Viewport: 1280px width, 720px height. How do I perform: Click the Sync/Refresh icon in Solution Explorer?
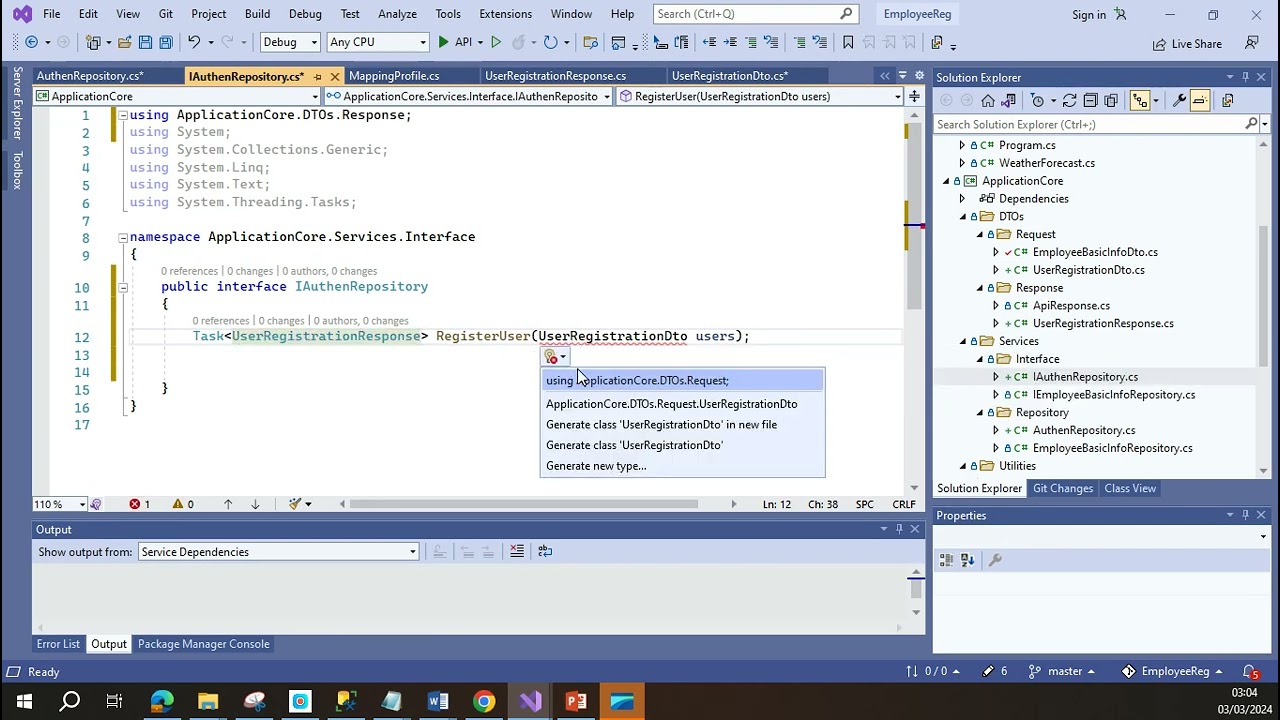1069,101
